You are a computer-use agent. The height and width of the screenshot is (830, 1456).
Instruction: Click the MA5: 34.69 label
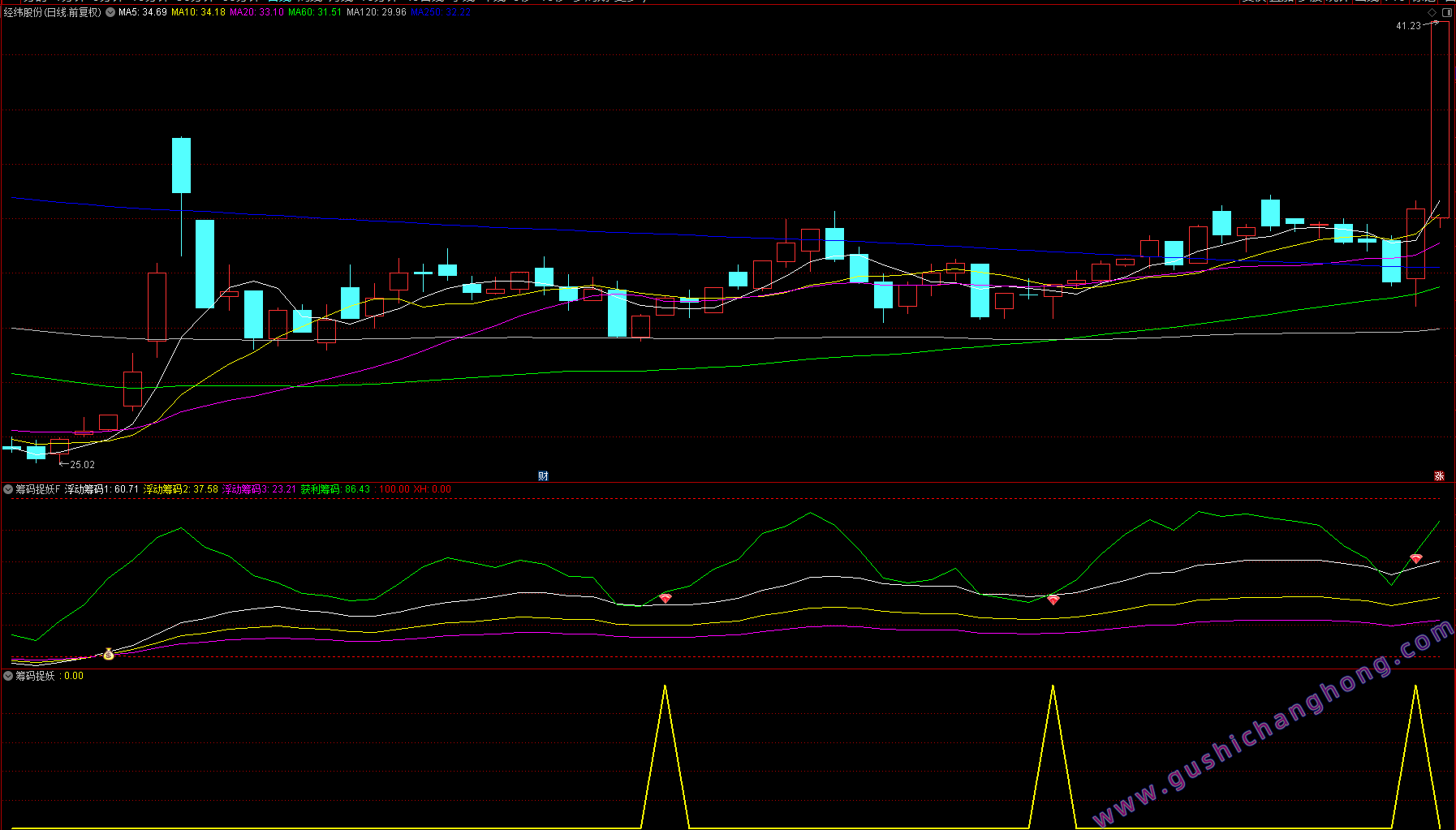143,12
